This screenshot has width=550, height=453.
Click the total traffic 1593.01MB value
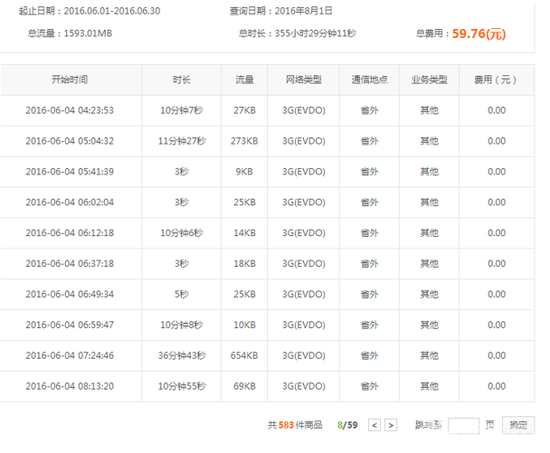[88, 33]
